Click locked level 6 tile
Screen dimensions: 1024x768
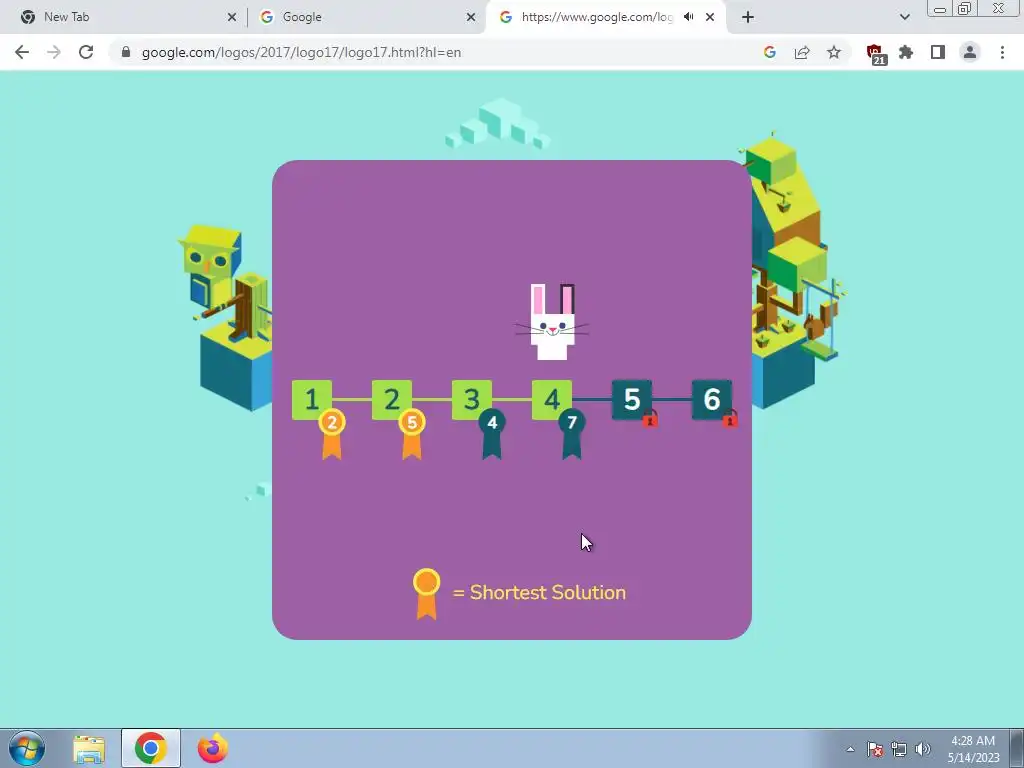pyautogui.click(x=712, y=399)
